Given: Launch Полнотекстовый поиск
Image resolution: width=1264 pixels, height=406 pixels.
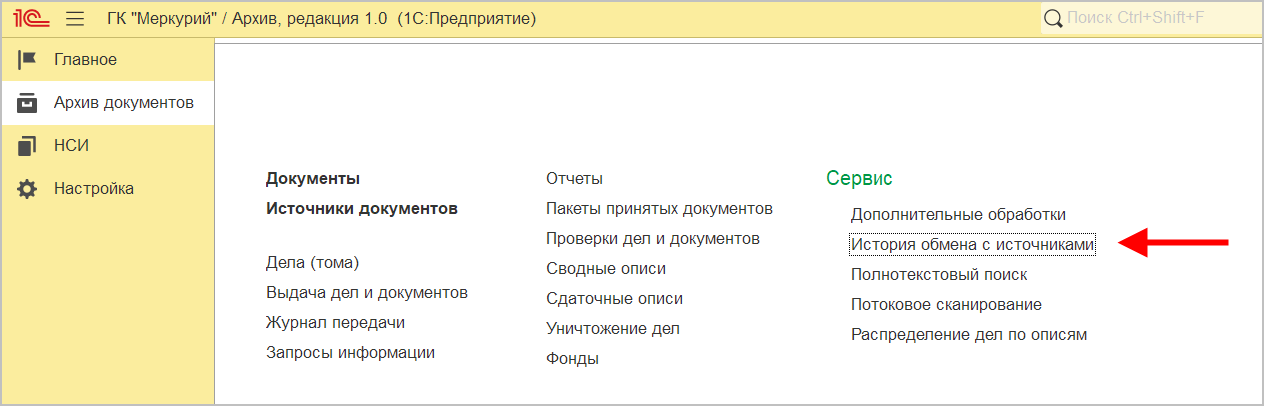Looking at the screenshot, I should pos(938,275).
